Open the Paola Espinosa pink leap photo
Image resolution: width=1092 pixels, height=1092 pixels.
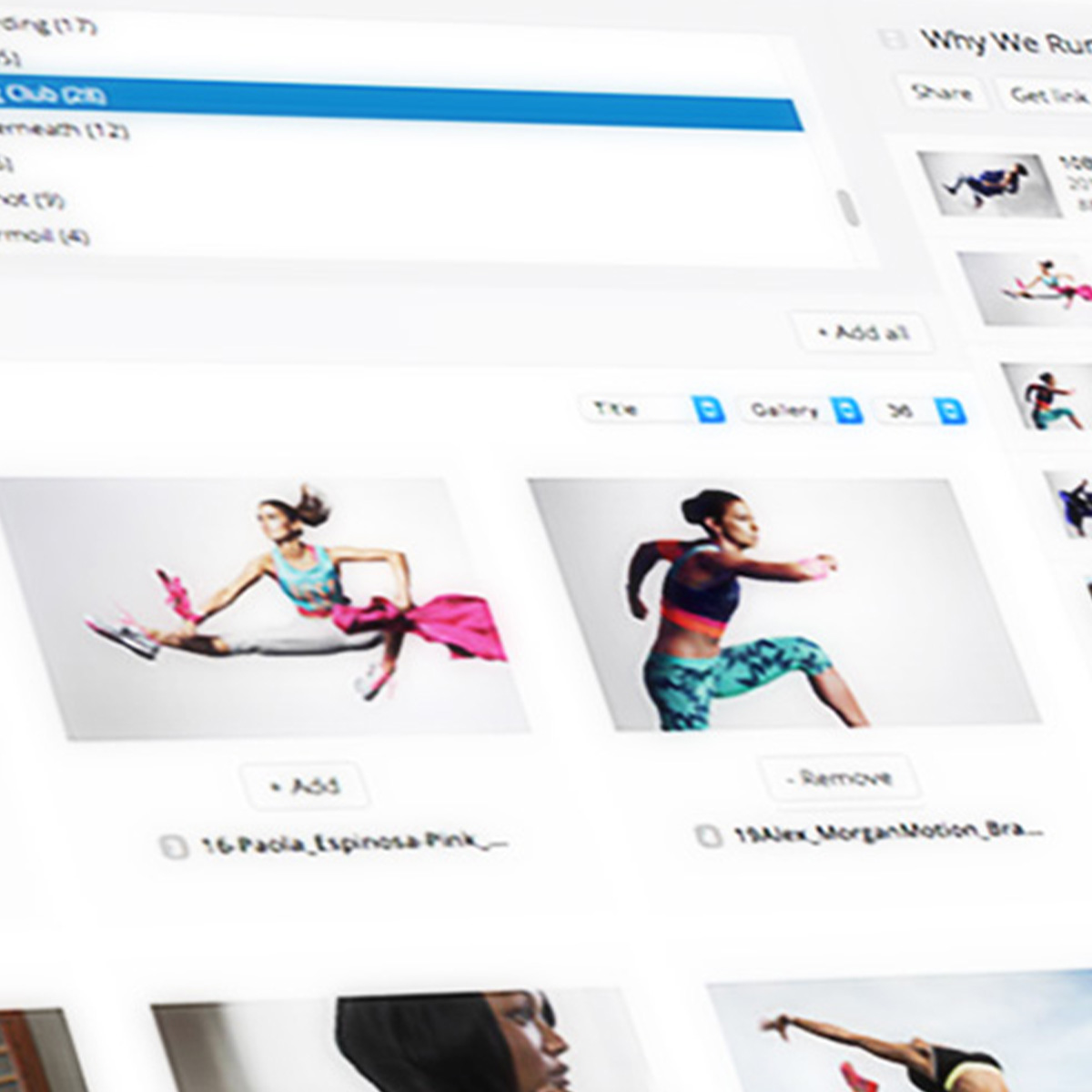[x=264, y=607]
